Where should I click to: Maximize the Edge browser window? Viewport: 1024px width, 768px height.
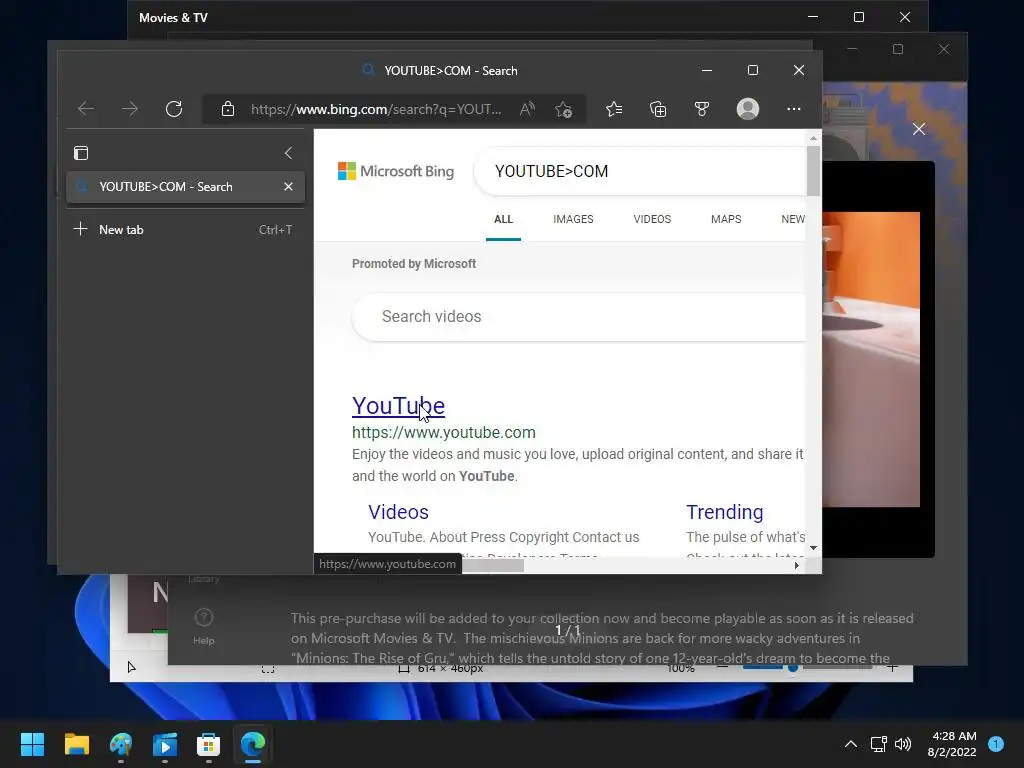[x=753, y=70]
